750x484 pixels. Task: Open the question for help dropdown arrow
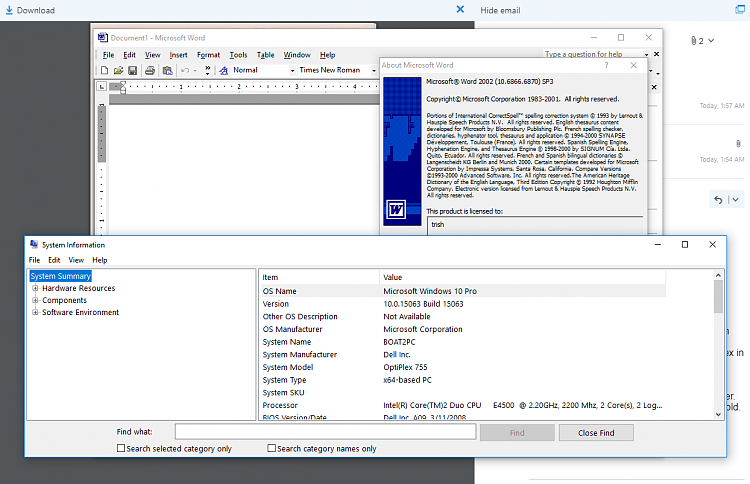[x=646, y=55]
